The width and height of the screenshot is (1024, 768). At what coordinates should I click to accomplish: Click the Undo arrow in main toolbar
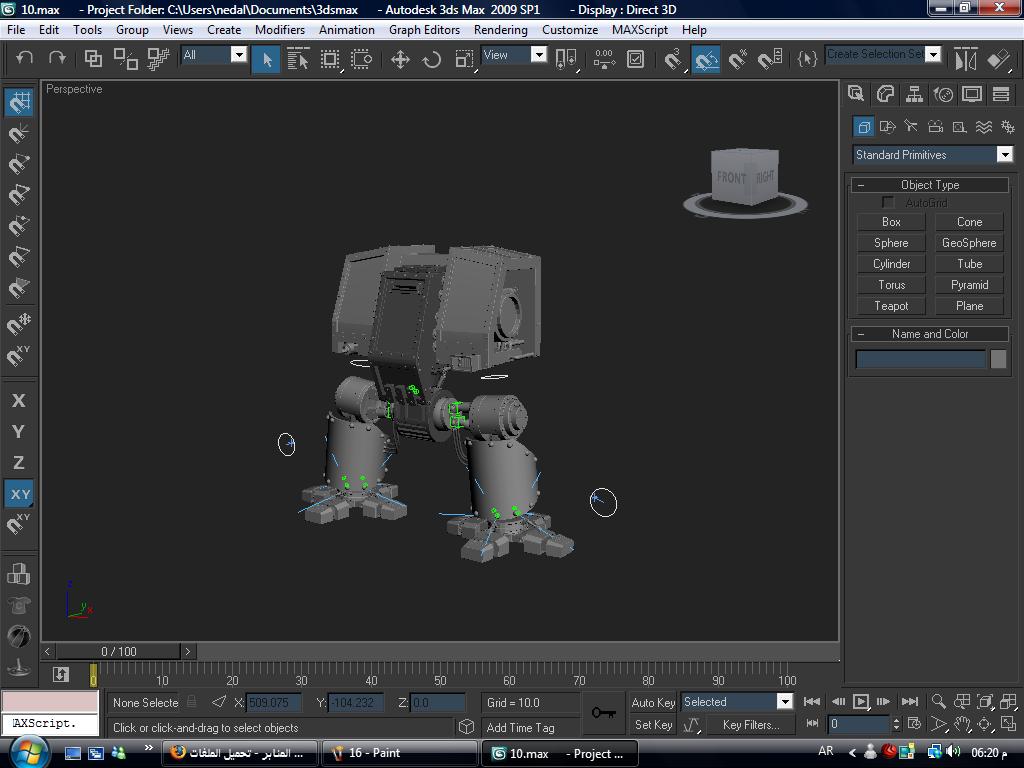(x=24, y=59)
